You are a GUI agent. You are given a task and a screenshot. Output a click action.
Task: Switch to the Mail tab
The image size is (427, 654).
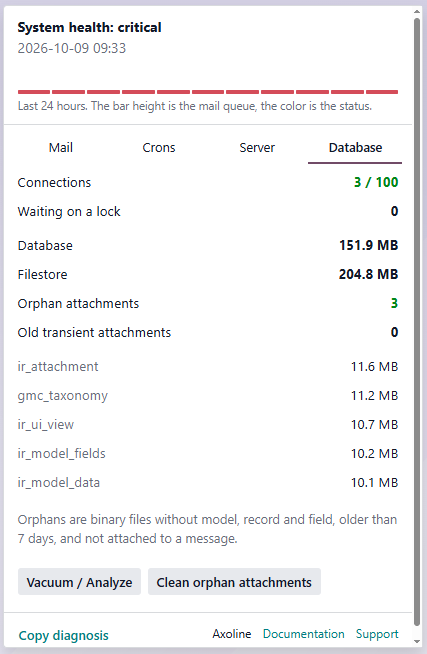coord(61,148)
